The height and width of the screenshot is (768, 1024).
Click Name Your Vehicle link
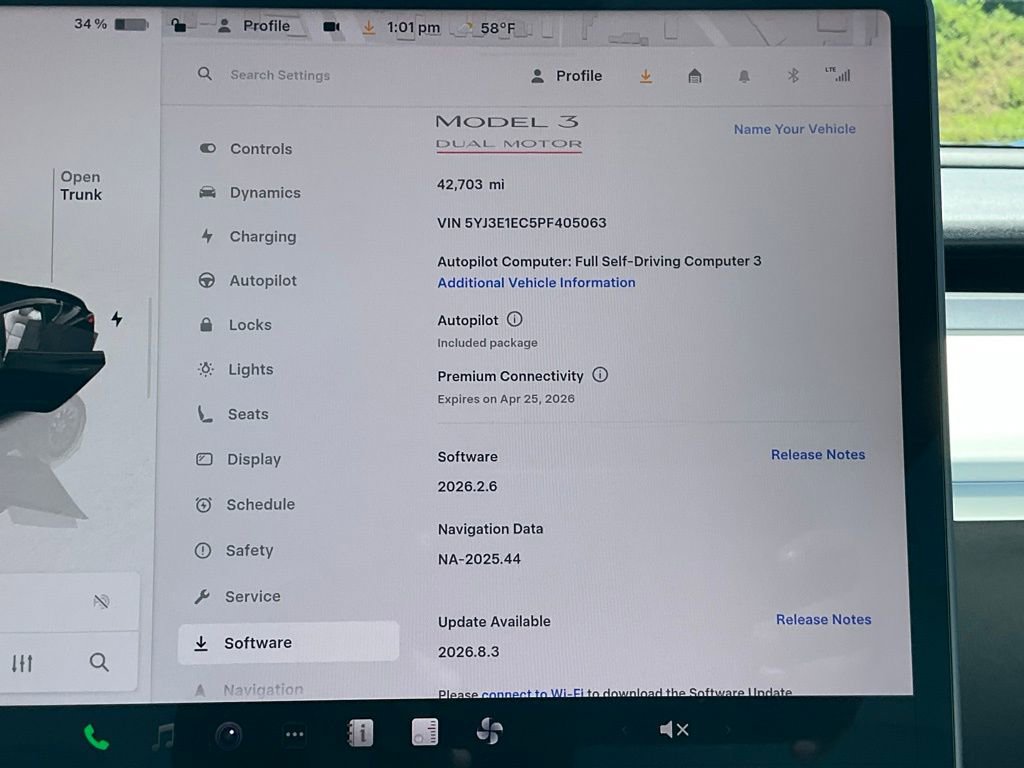pos(794,129)
